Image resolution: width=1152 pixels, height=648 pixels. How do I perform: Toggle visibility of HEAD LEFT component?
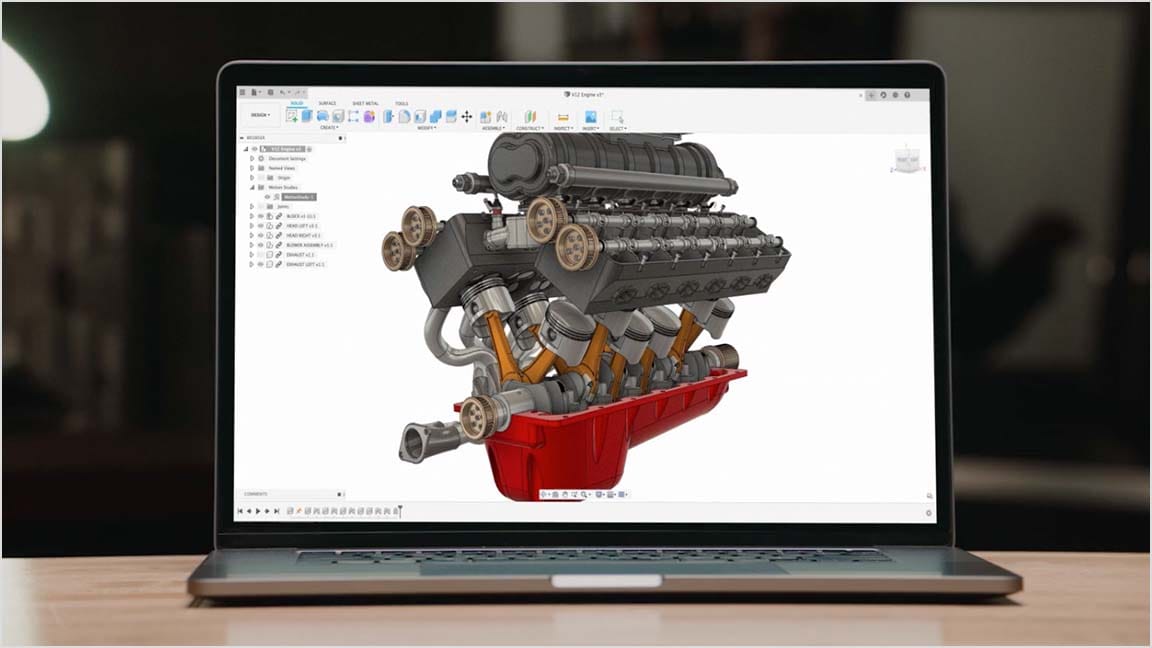point(260,226)
